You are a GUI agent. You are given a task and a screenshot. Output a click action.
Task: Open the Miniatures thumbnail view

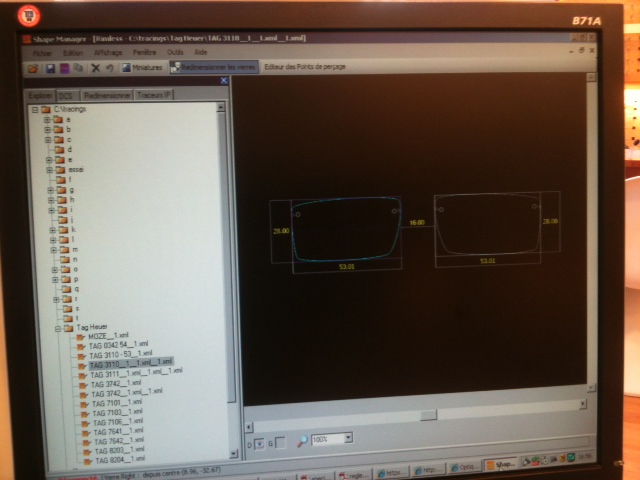point(142,67)
